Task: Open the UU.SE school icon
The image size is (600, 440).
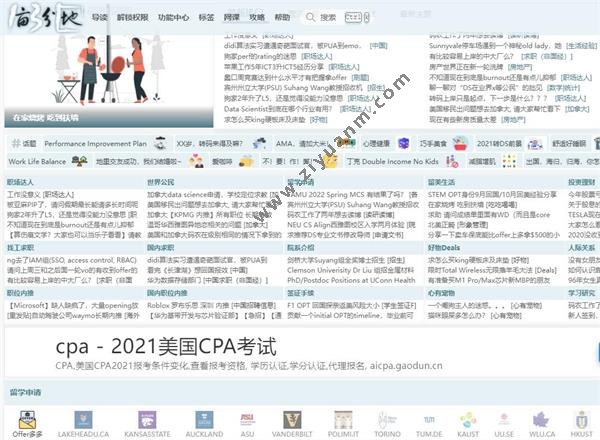Action: [x=504, y=420]
